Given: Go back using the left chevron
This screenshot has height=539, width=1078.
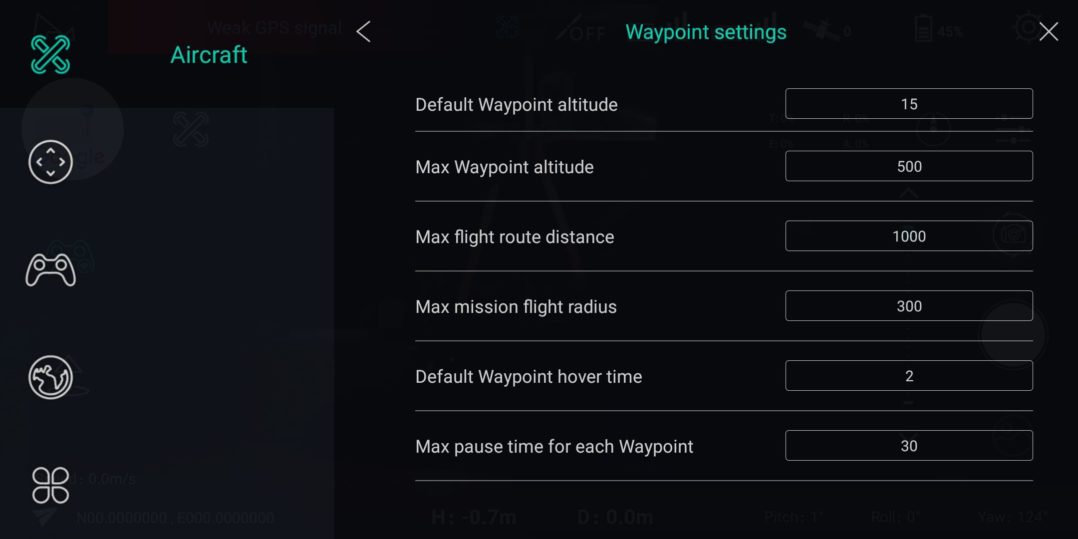Looking at the screenshot, I should pos(363,32).
